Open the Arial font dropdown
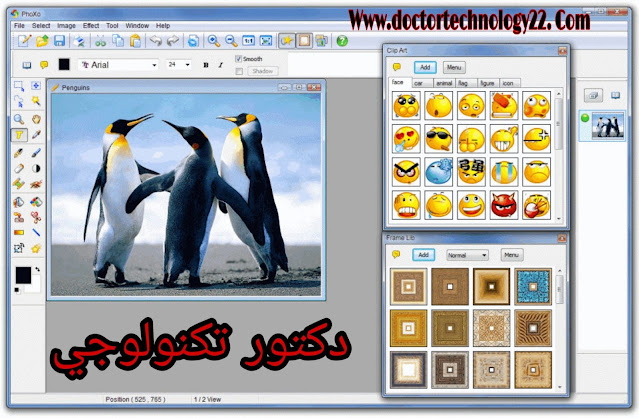 pyautogui.click(x=154, y=65)
